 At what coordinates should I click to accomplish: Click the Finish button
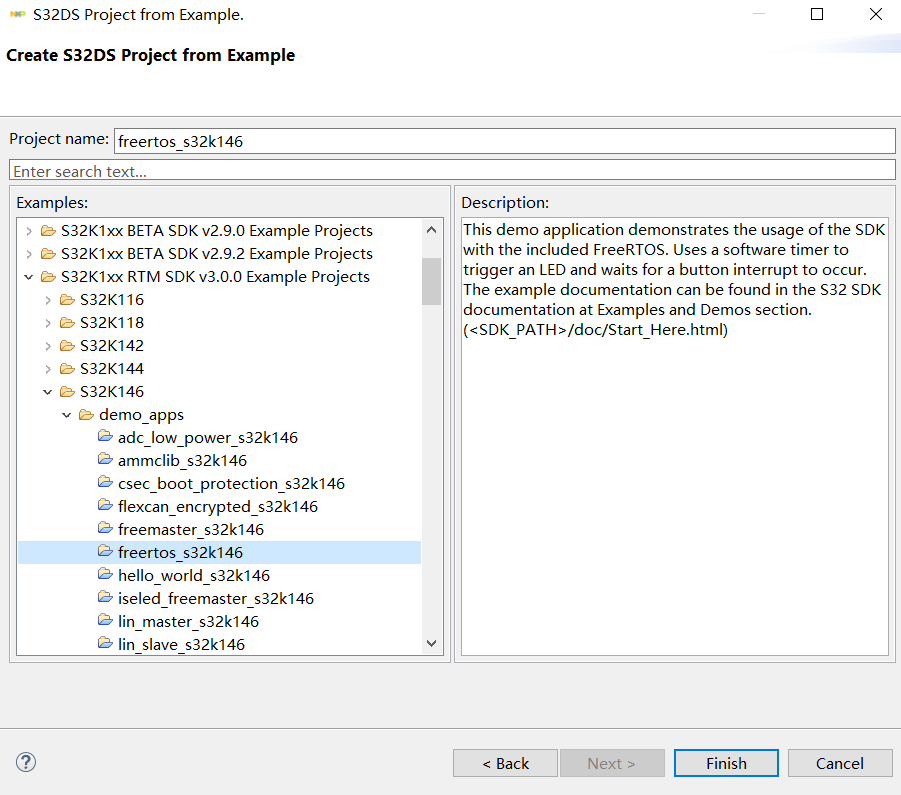click(726, 763)
